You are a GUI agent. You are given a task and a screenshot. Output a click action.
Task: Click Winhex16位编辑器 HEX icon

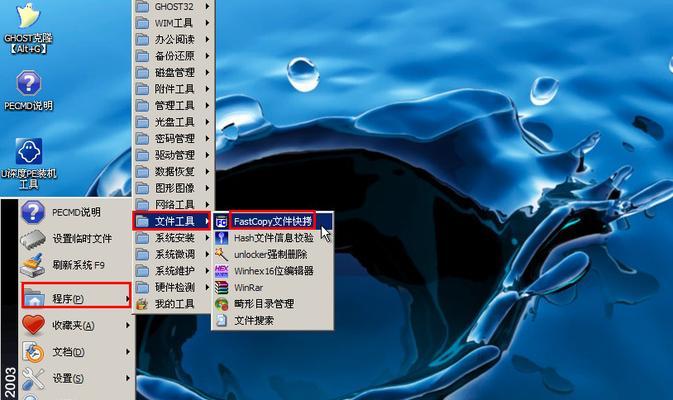221,271
